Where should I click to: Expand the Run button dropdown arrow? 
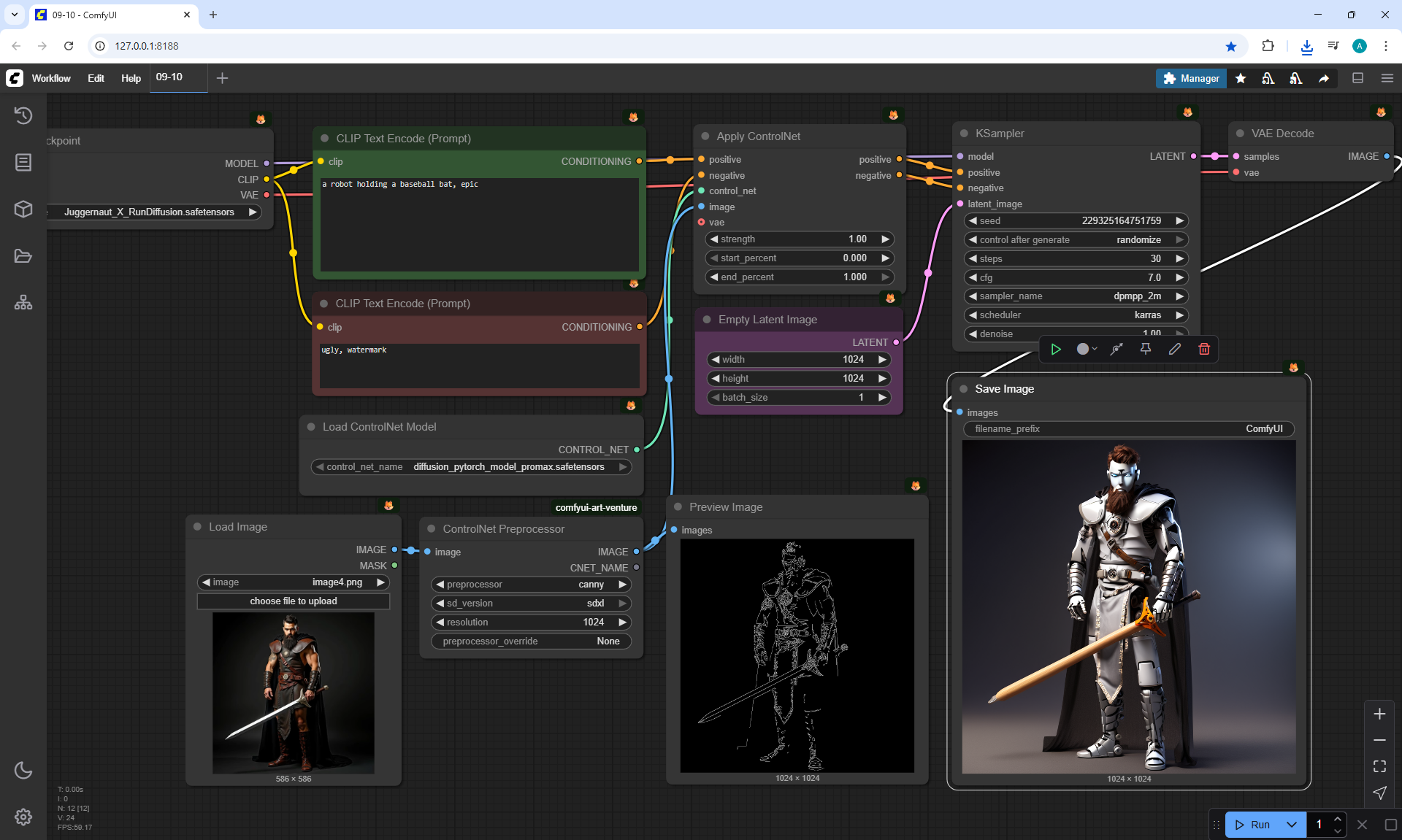pyautogui.click(x=1292, y=825)
